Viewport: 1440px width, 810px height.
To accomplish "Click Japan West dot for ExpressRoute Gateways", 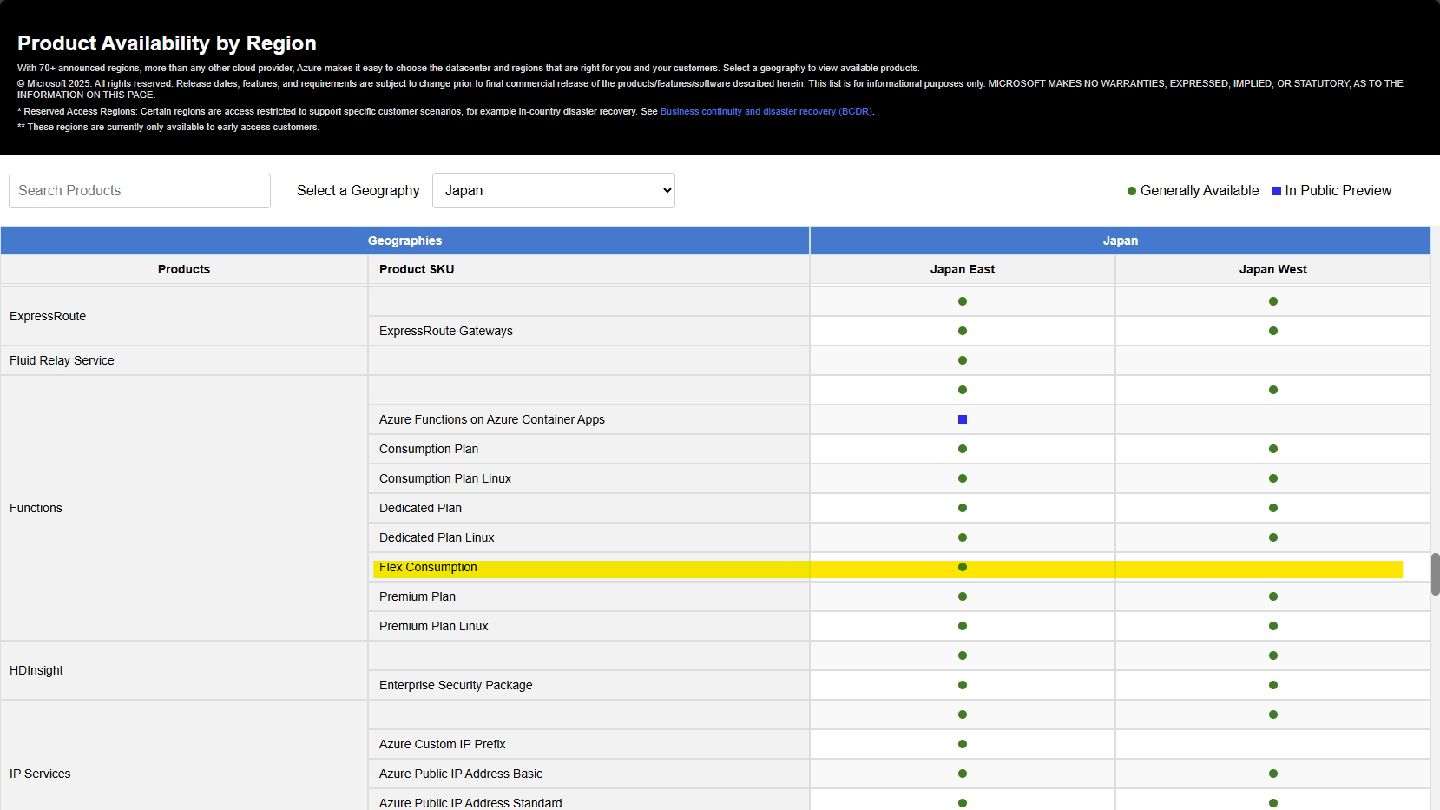I will [1273, 331].
